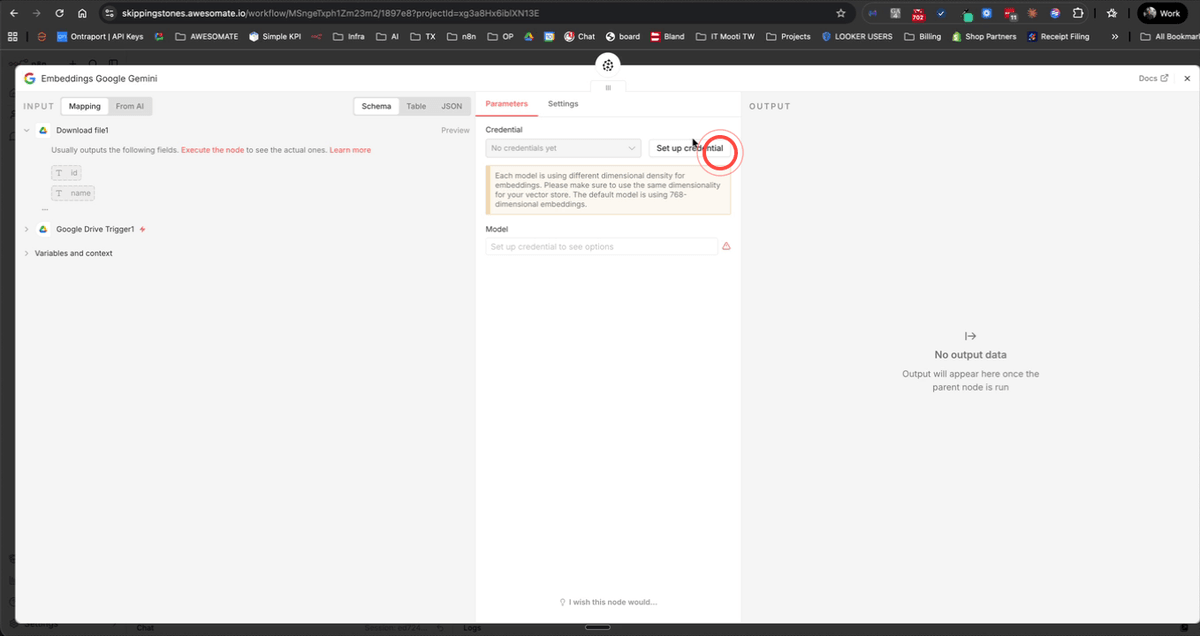Open the LOOKER USERS bookmark
This screenshot has height=636, width=1200.
[x=857, y=36]
